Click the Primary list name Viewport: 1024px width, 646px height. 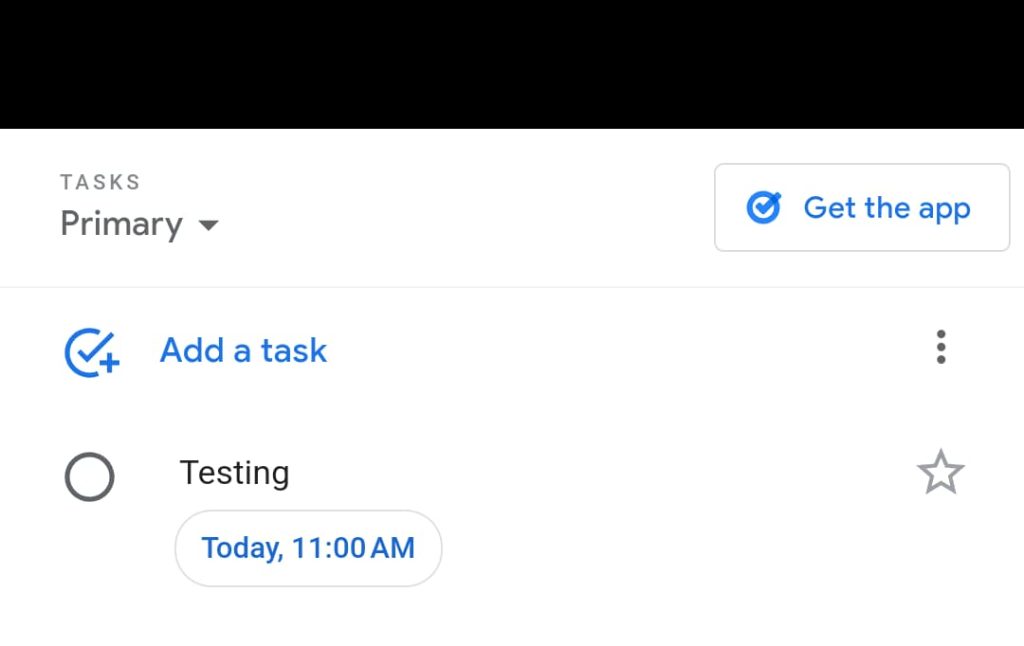tap(121, 224)
